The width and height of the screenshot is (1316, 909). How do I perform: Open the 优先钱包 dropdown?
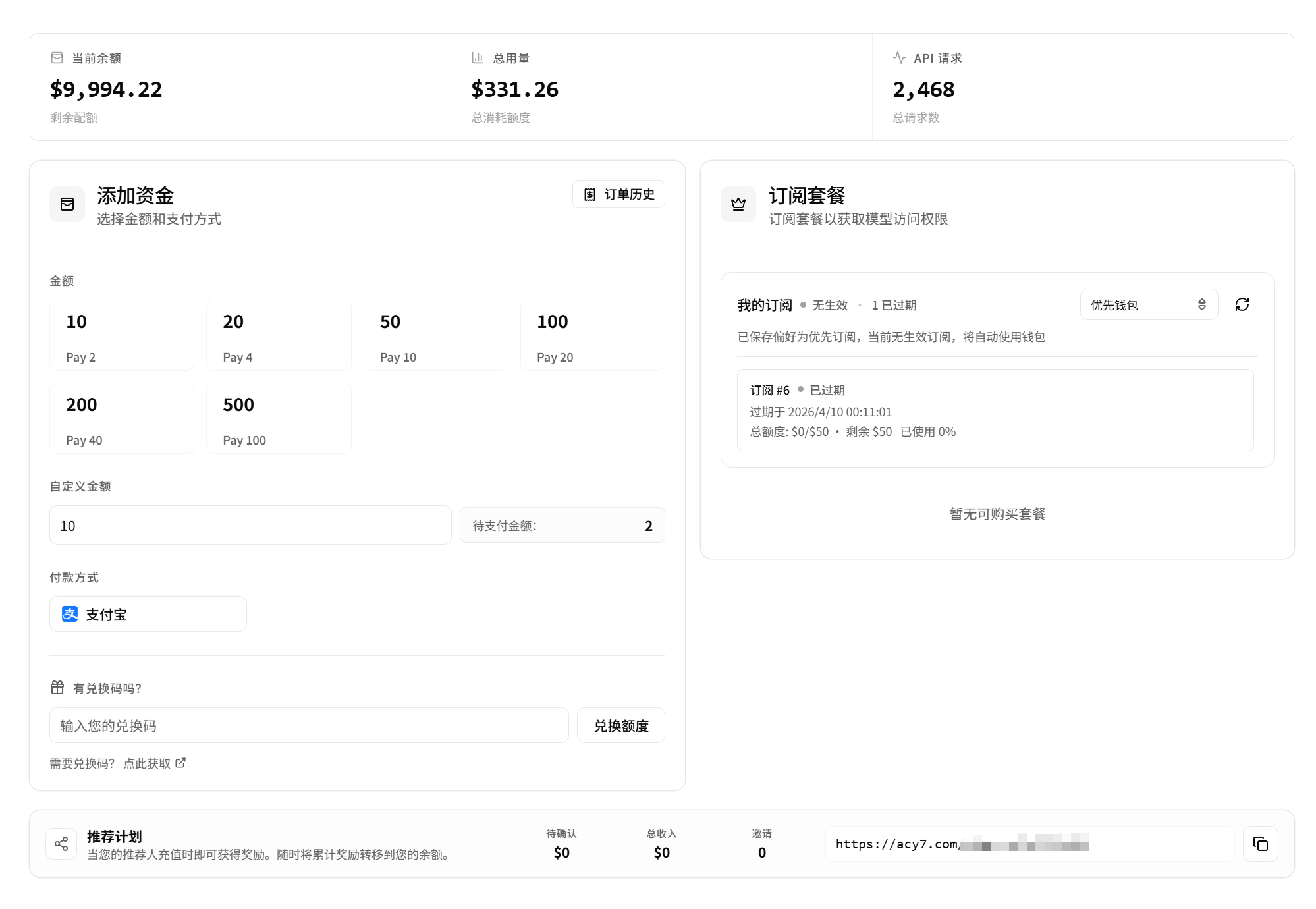point(1149,304)
